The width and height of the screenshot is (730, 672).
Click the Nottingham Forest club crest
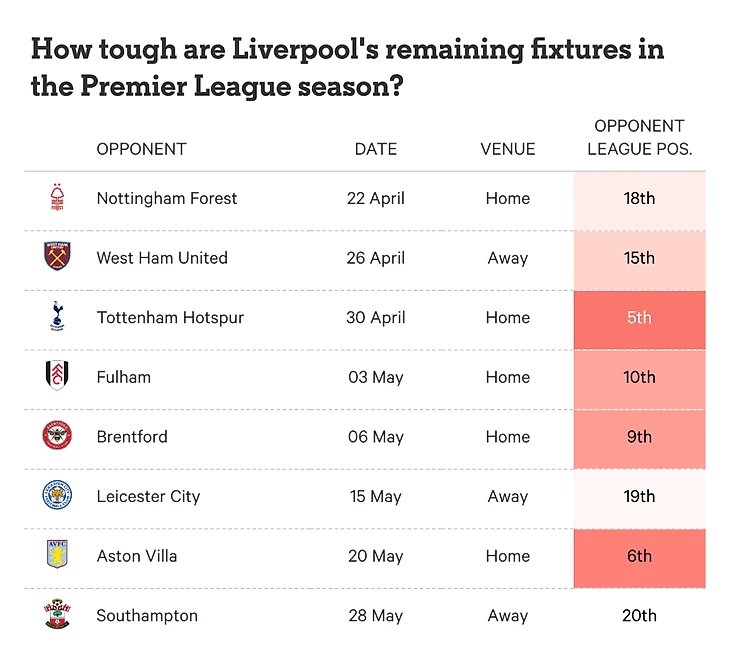57,198
